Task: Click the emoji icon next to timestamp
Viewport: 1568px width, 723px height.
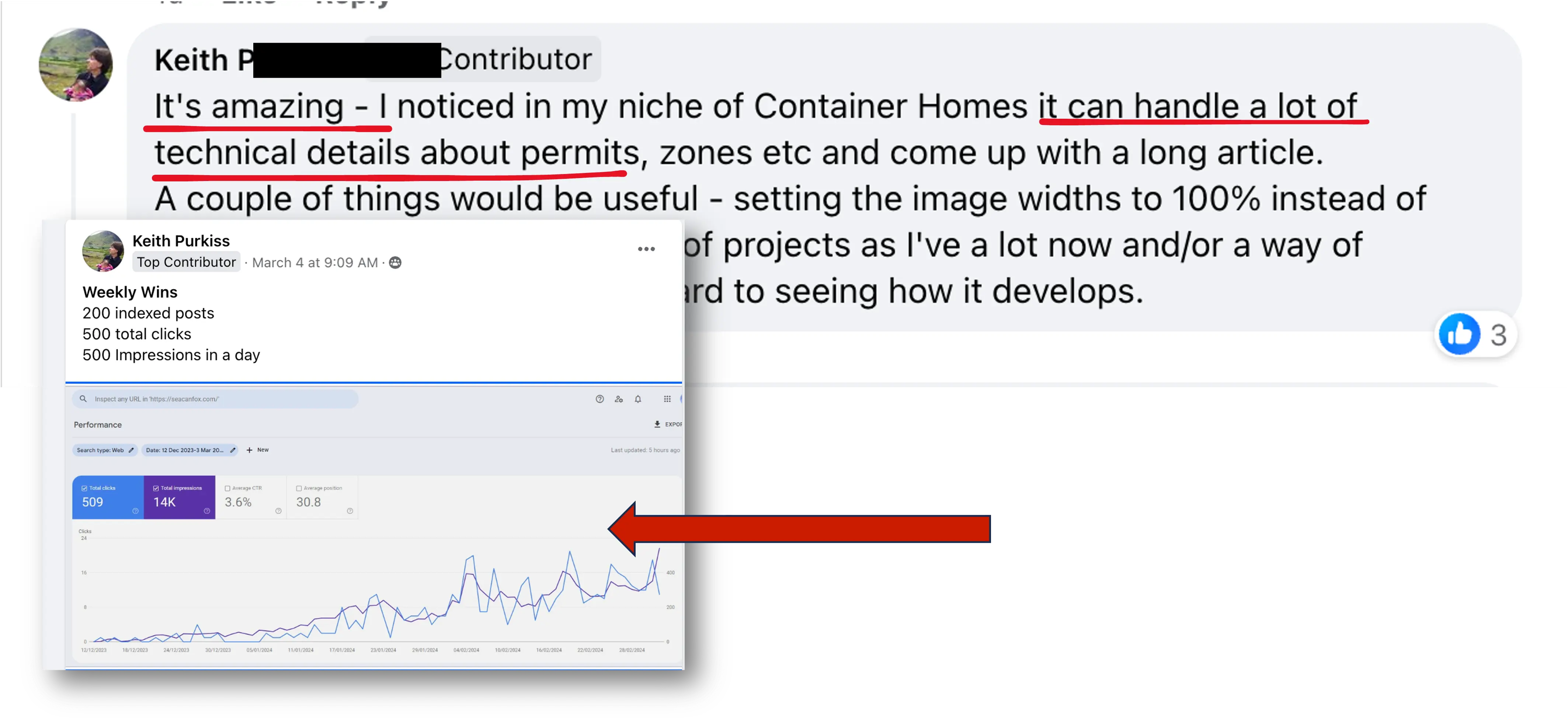Action: (396, 262)
